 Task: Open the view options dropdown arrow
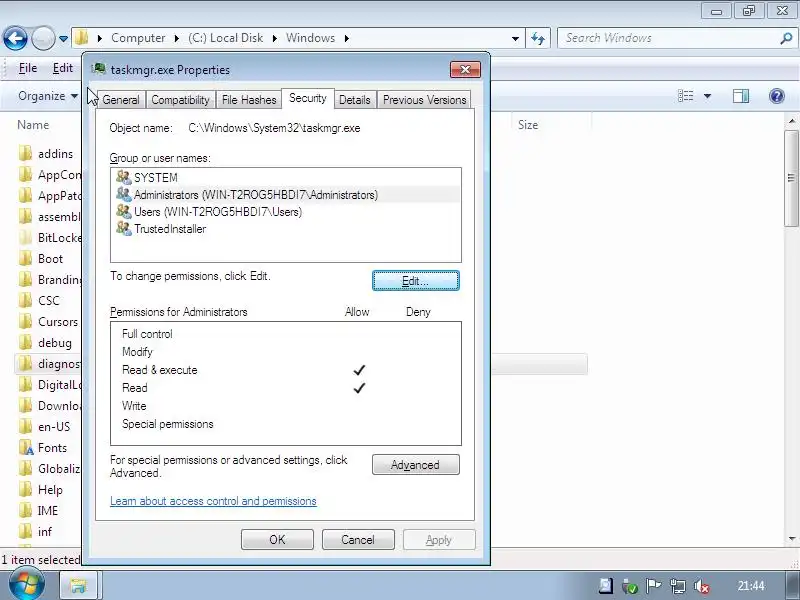(707, 96)
